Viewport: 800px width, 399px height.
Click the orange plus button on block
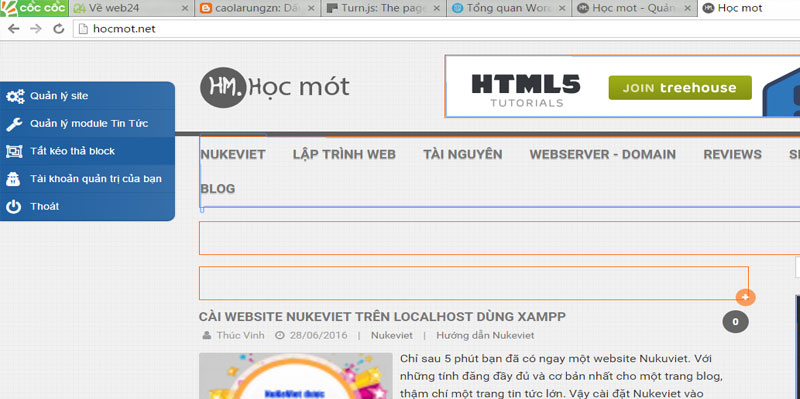[745, 297]
